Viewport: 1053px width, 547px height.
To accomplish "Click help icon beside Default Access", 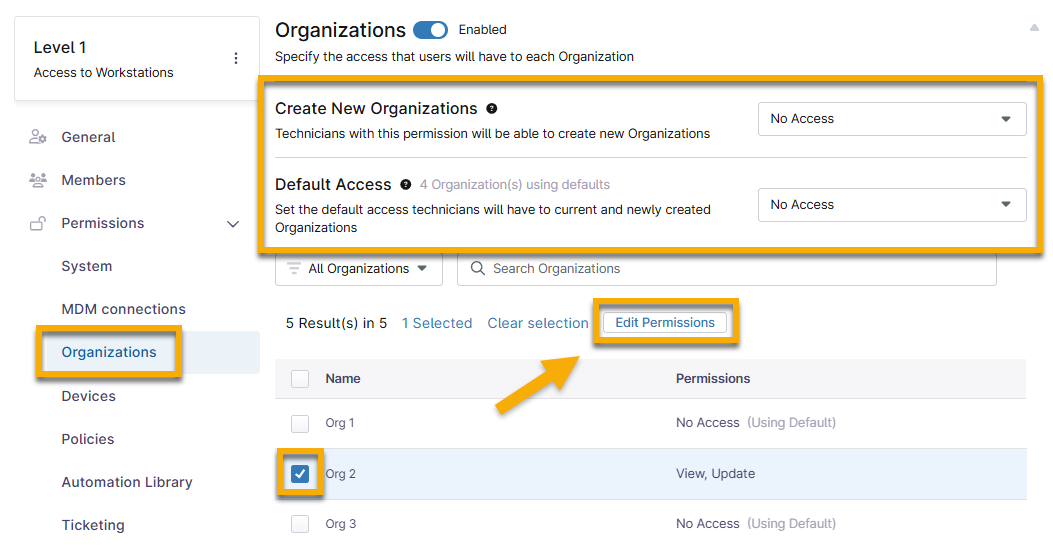I will pos(405,184).
